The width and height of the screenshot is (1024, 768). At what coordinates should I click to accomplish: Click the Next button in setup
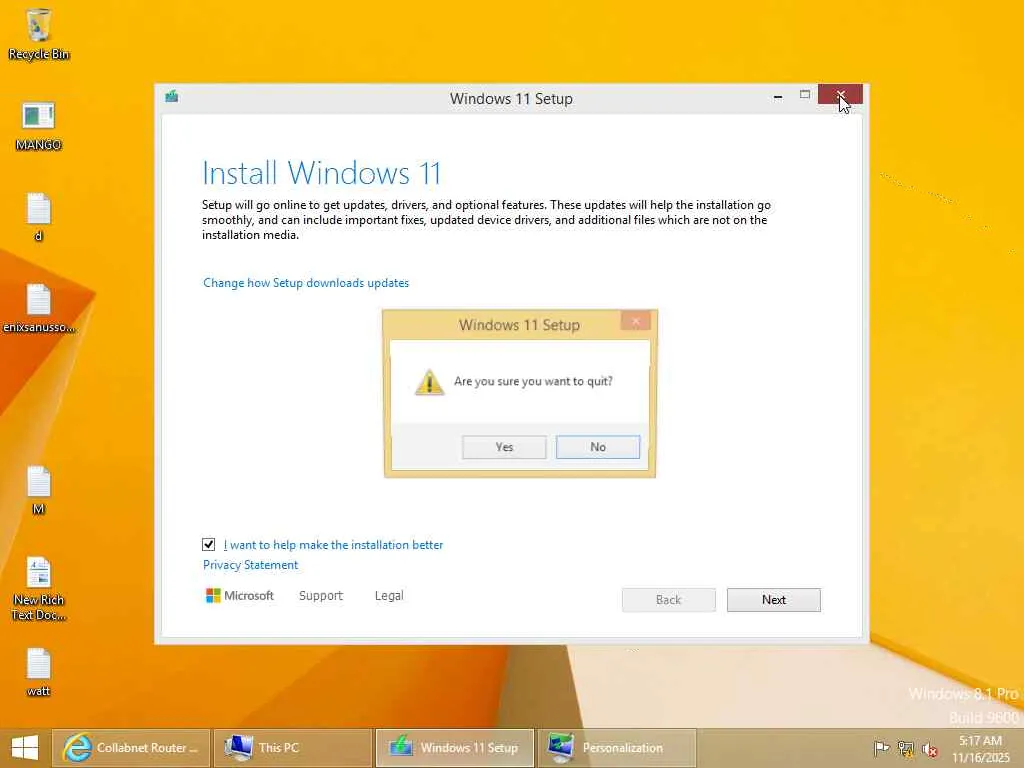pos(773,600)
